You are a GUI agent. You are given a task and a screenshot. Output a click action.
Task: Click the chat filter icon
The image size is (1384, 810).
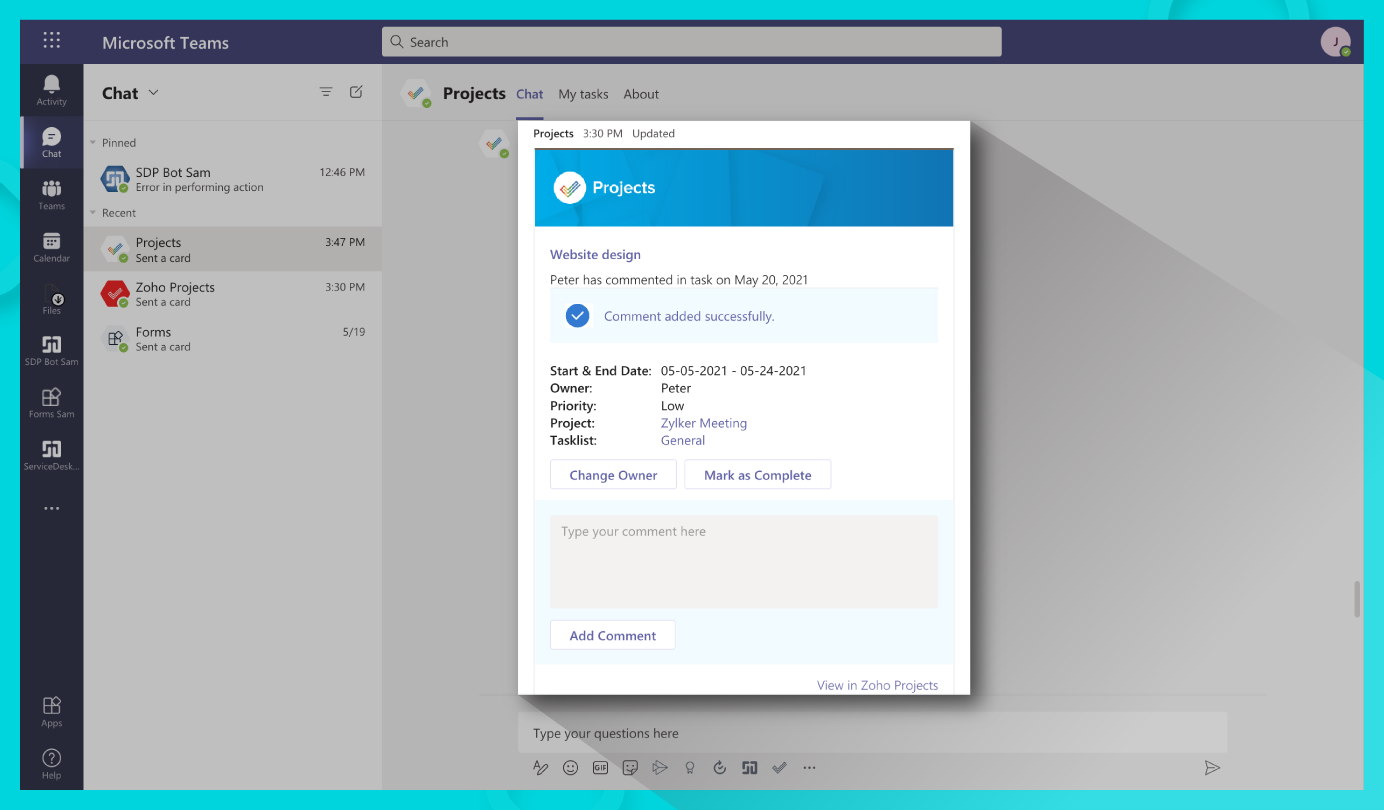click(326, 92)
